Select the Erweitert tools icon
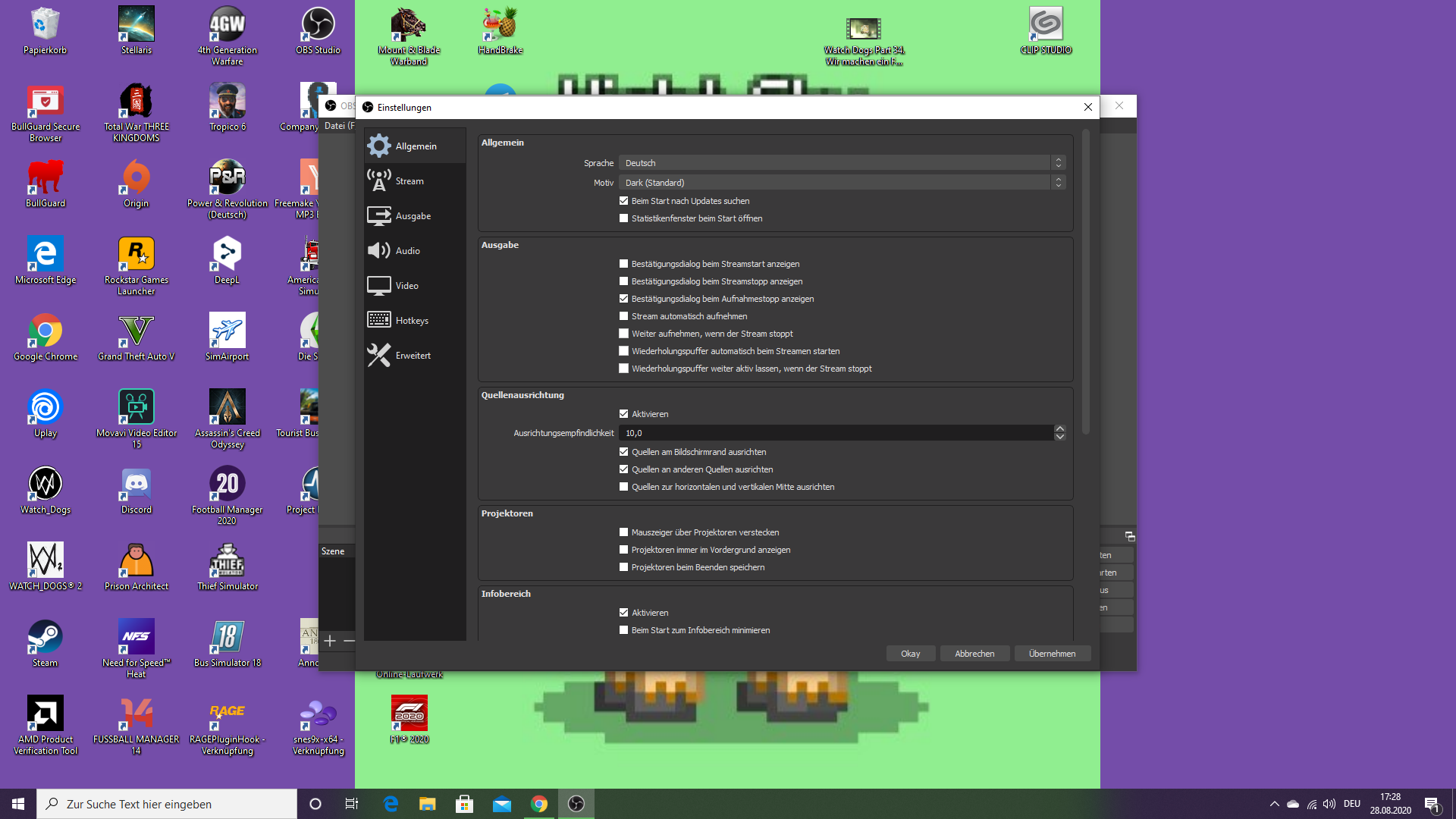 coord(378,355)
